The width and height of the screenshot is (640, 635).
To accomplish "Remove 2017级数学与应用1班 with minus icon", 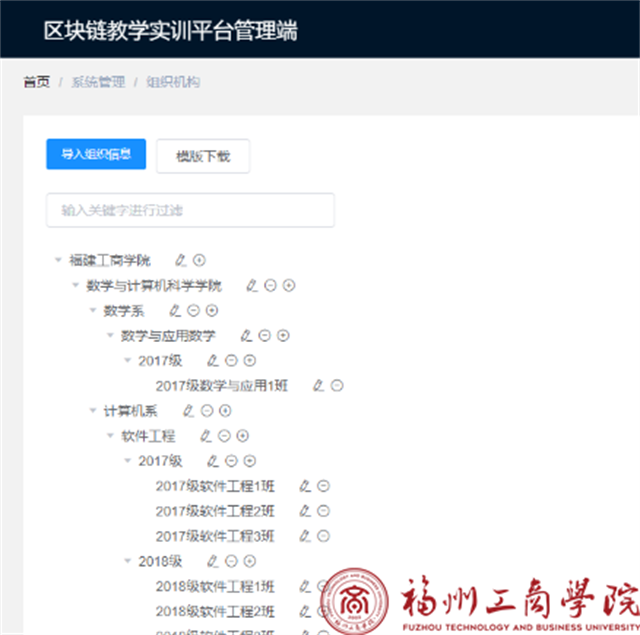I will 337,385.
